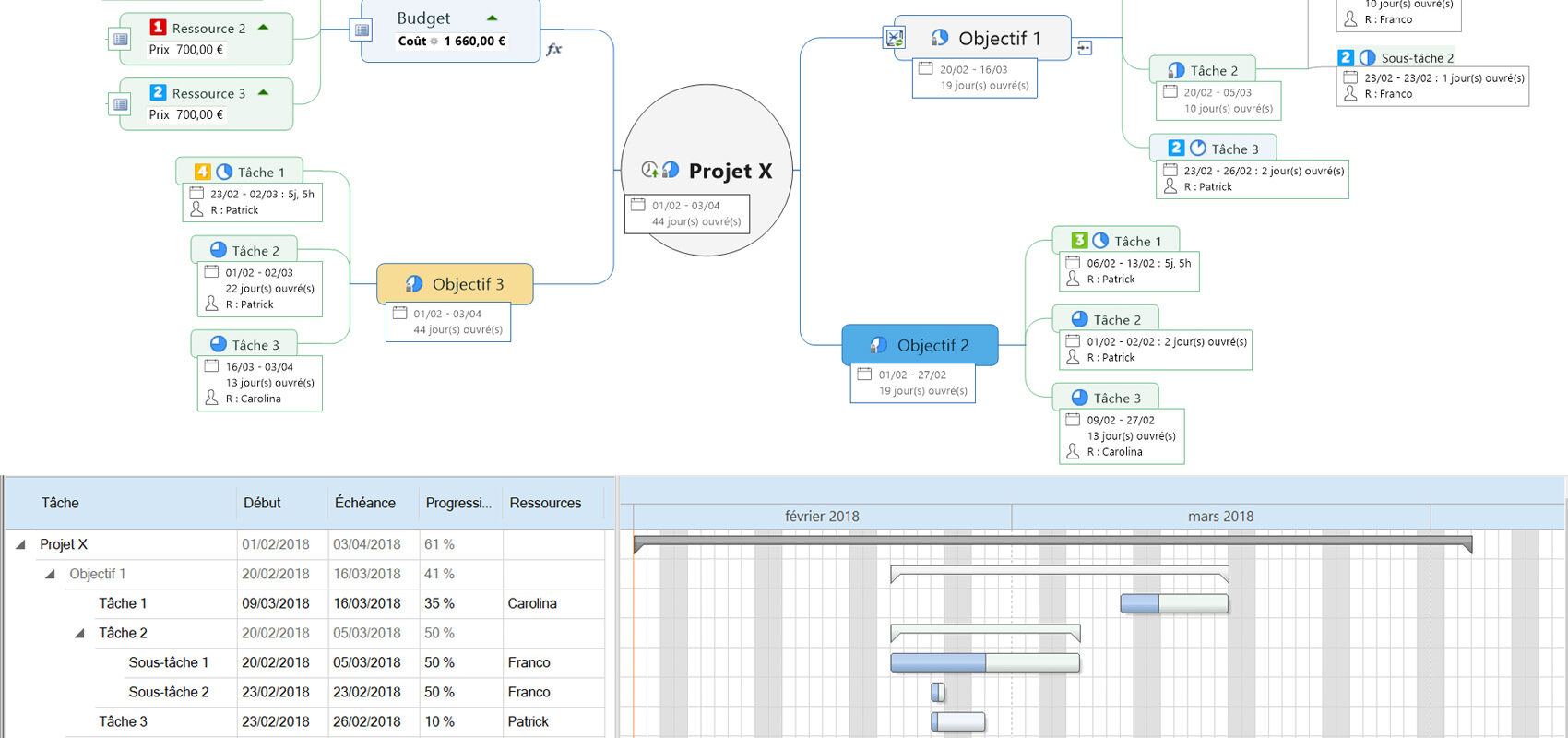Screen dimensions: 1568x738
Task: Click the progress pie icon on Objectif 3
Action: 414,284
